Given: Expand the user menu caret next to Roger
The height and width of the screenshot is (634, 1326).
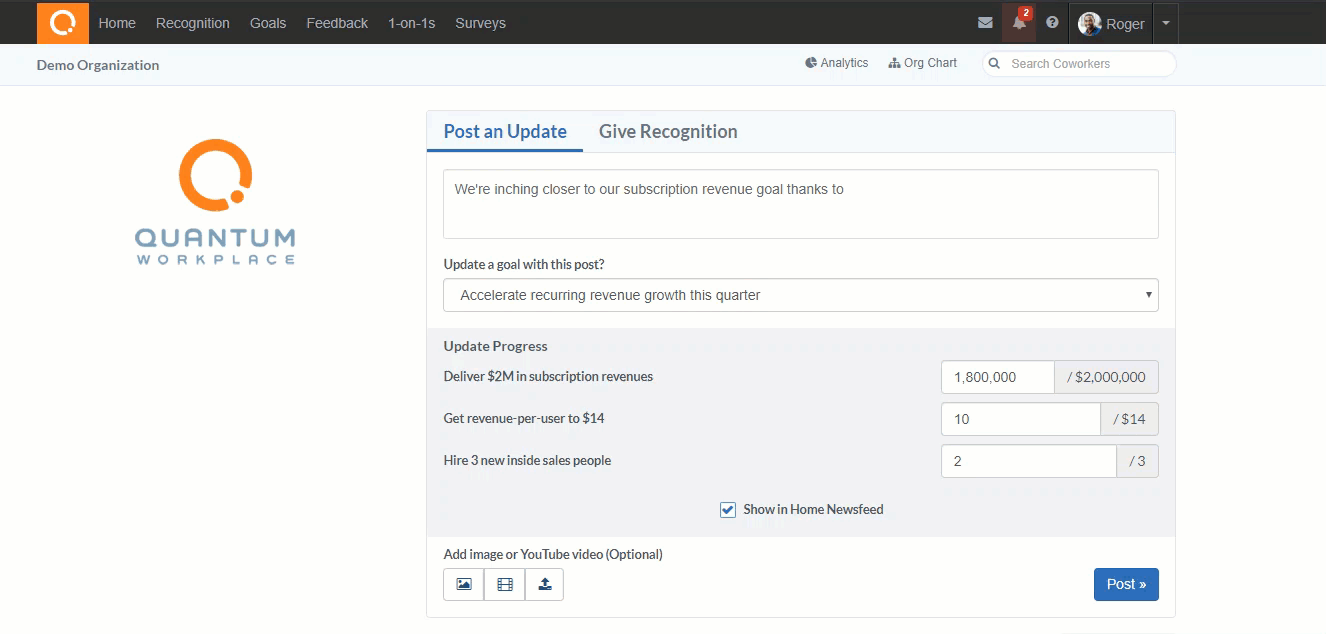Looking at the screenshot, I should 1166,23.
